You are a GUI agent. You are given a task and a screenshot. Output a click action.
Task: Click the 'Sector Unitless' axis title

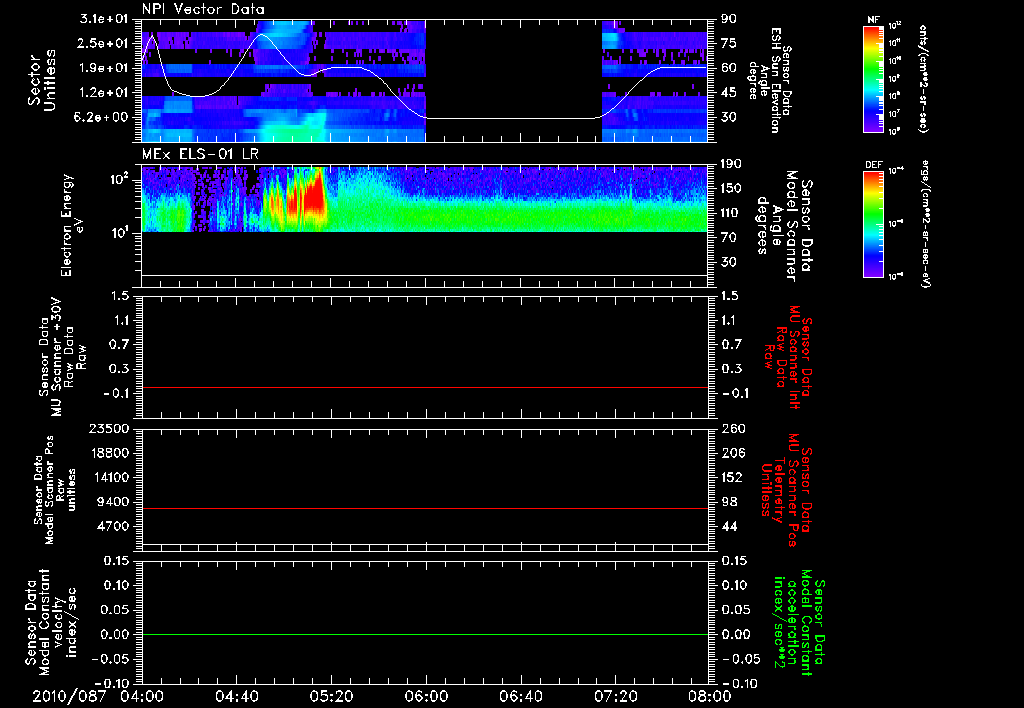42,80
